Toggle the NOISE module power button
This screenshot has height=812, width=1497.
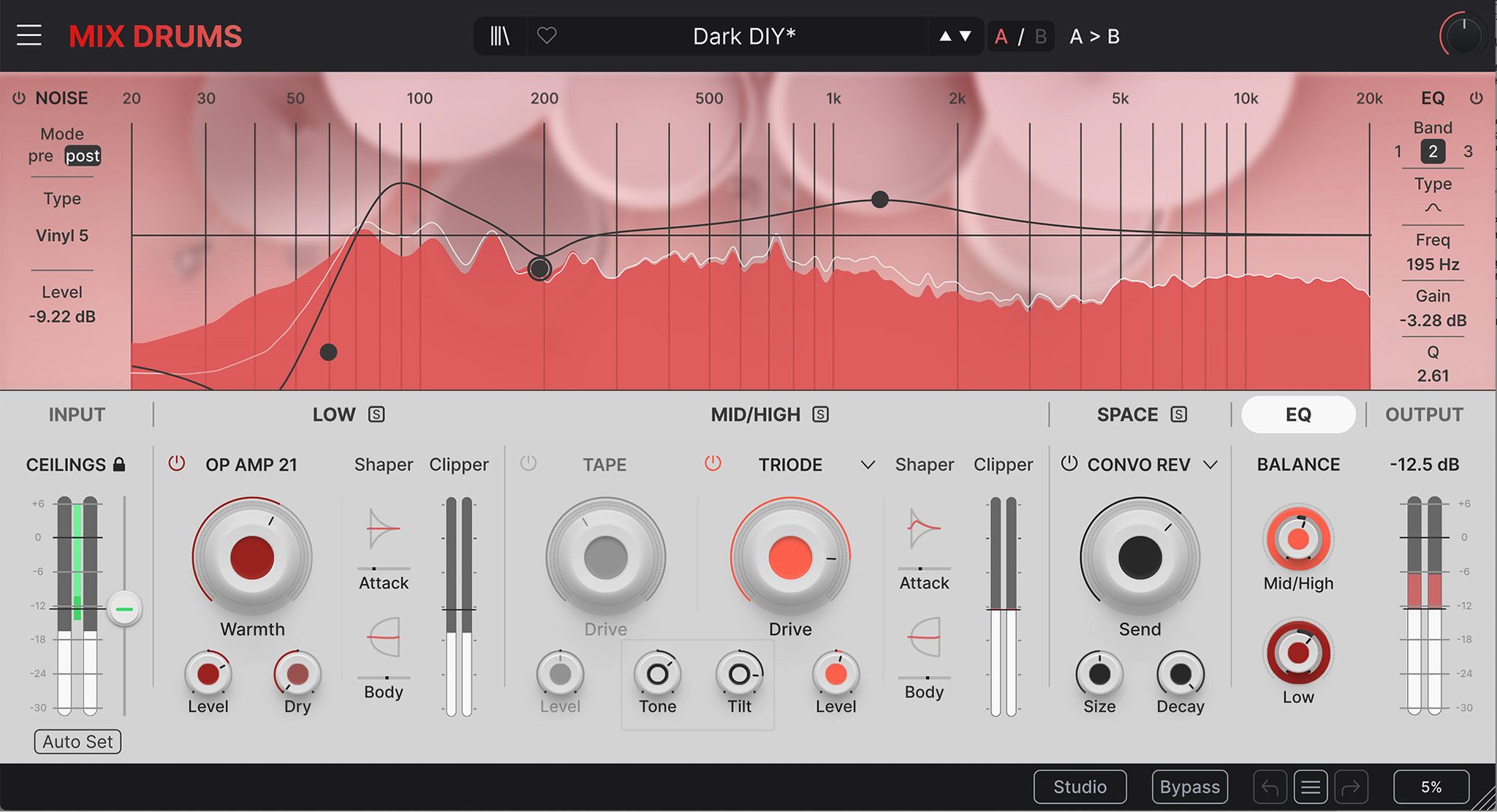point(20,97)
